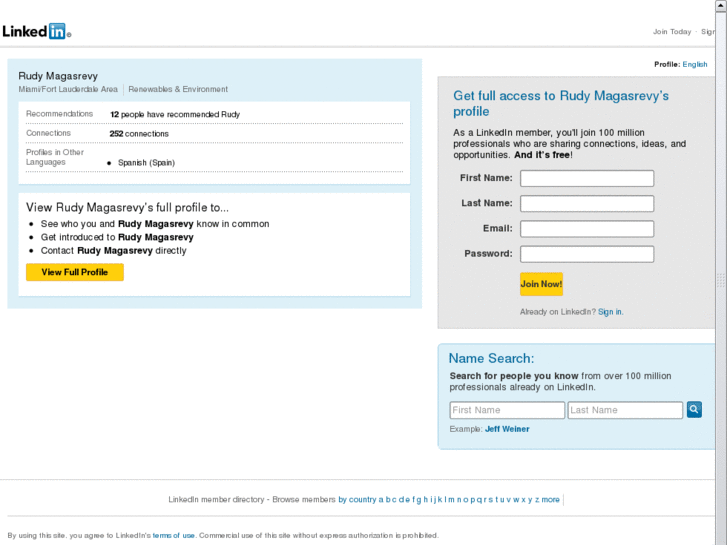Image resolution: width=727 pixels, height=545 pixels.
Task: Click the Join Now! button
Action: pos(541,284)
